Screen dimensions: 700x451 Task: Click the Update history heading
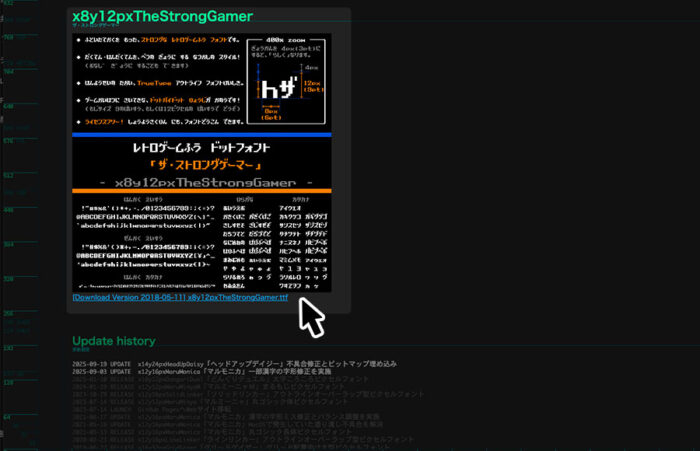118,341
